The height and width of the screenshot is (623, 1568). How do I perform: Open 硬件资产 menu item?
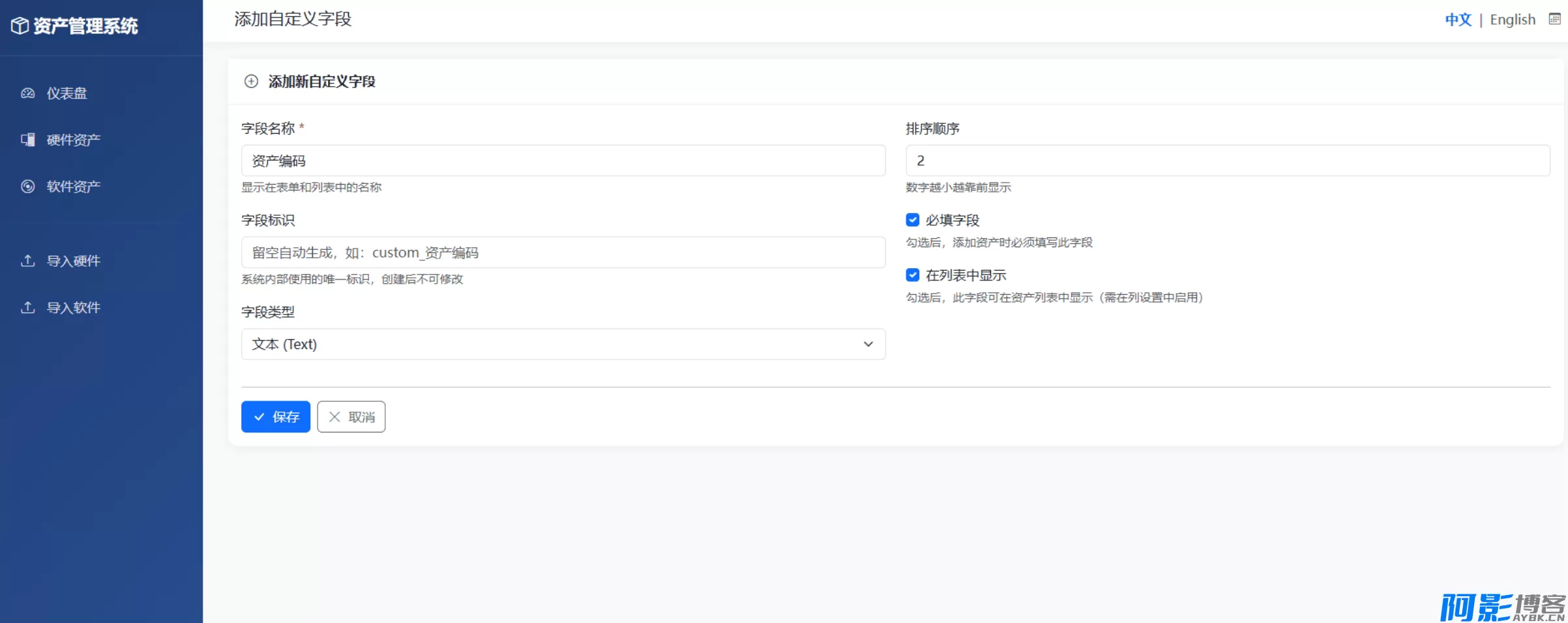(x=73, y=140)
